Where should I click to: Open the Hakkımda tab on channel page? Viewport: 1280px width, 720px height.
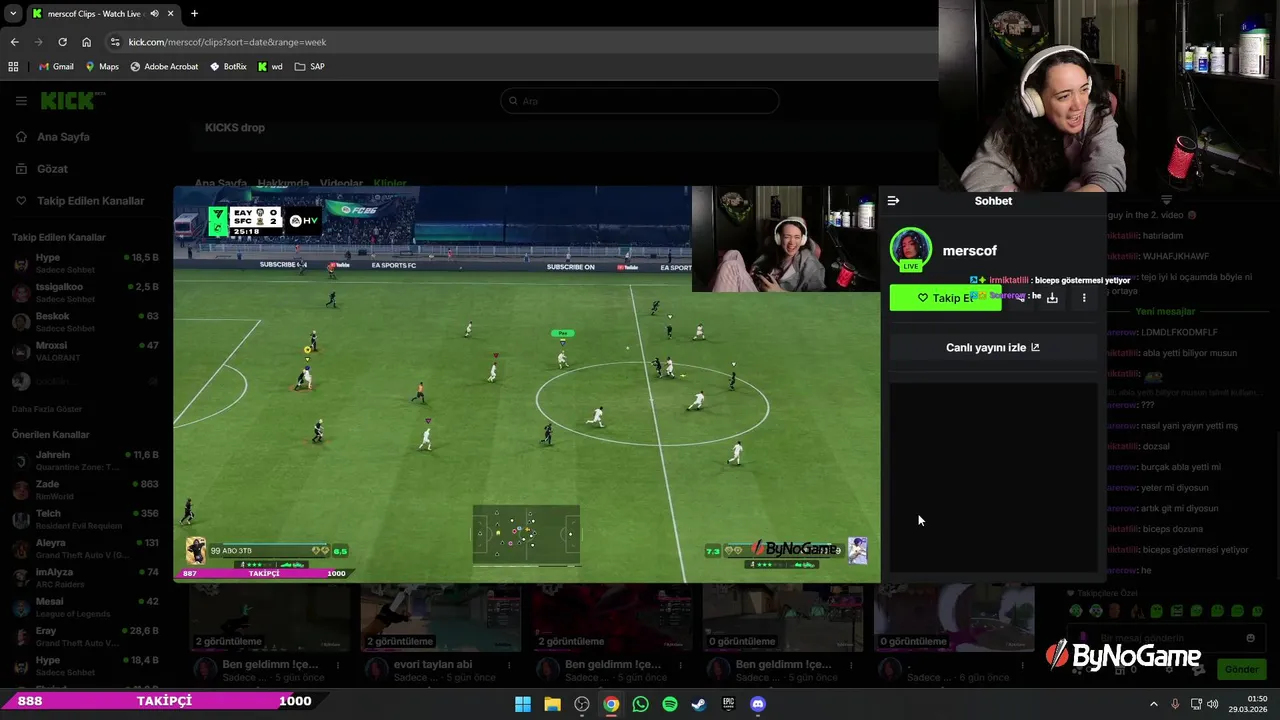click(283, 184)
